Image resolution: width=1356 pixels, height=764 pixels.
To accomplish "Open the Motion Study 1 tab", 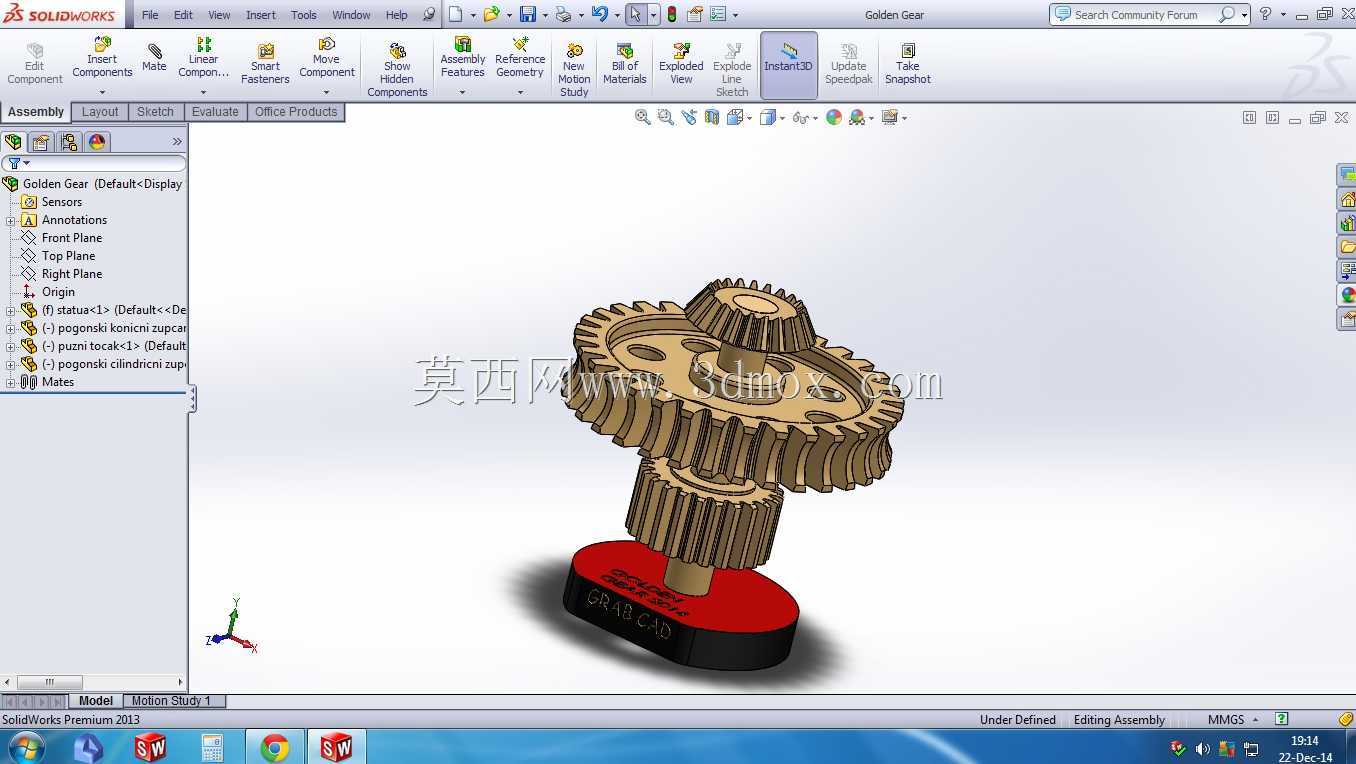I will coord(171,701).
